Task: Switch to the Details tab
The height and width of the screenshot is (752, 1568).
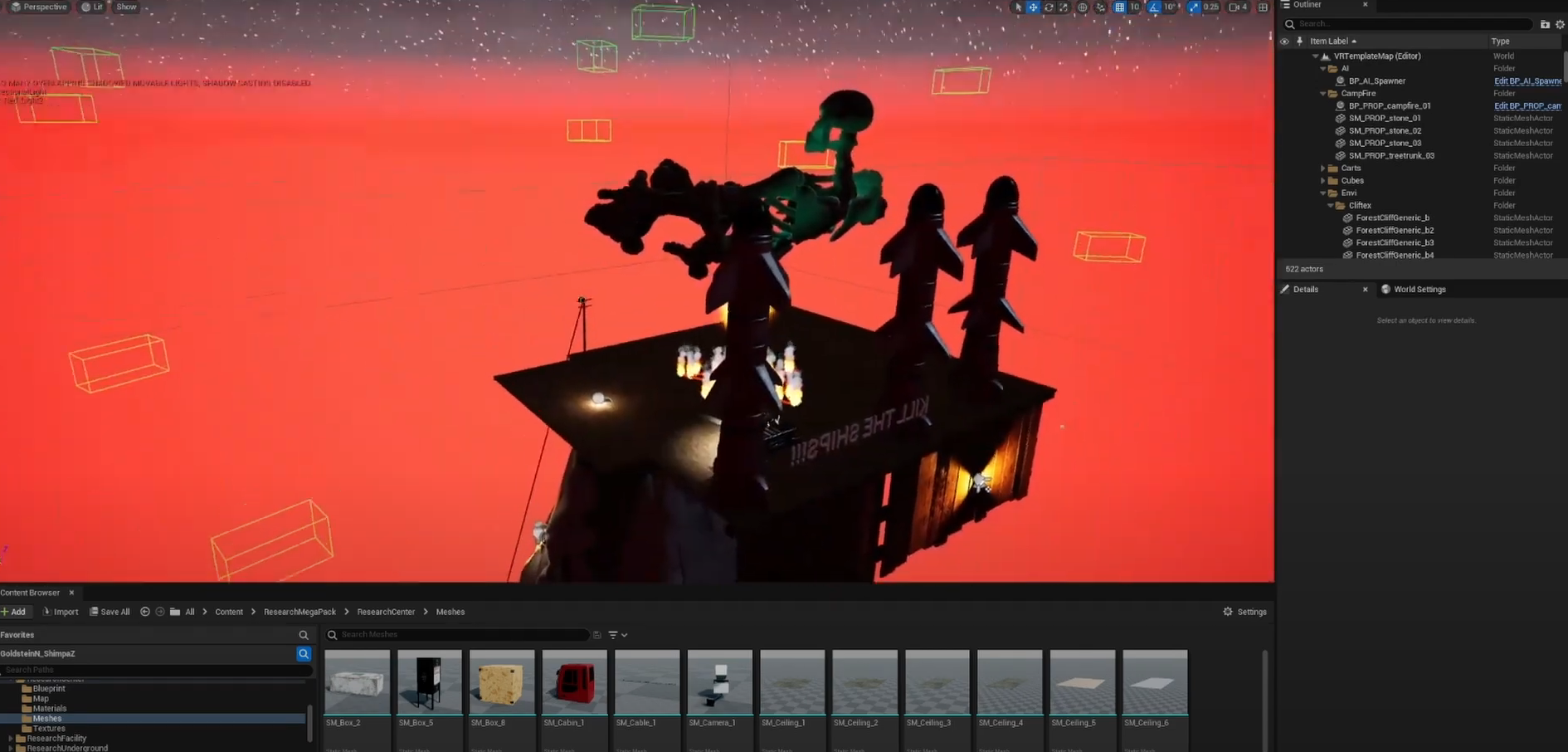Action: (x=1305, y=289)
